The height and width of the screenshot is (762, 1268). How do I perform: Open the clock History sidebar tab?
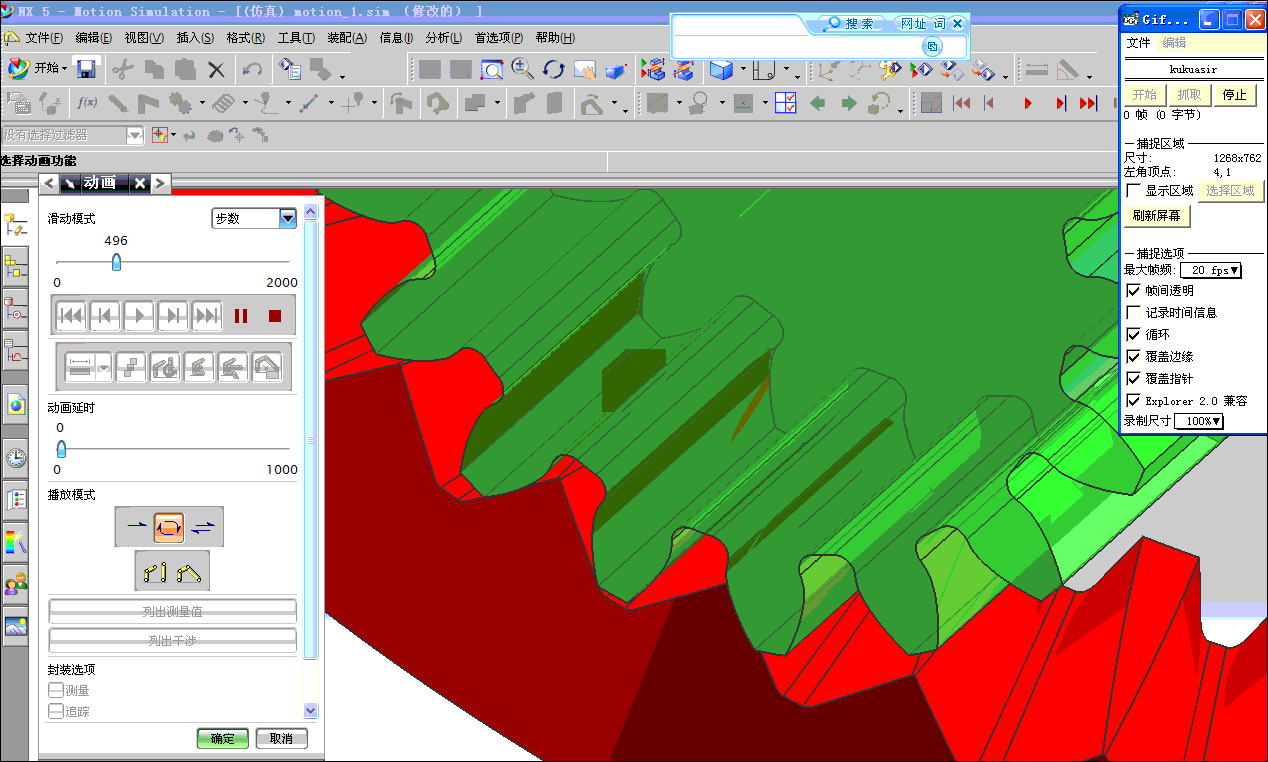[16, 459]
